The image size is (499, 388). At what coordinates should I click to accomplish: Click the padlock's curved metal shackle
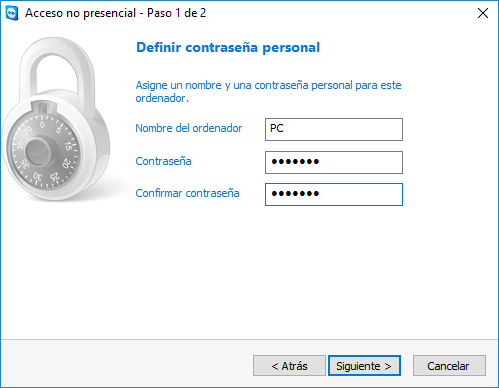56,68
